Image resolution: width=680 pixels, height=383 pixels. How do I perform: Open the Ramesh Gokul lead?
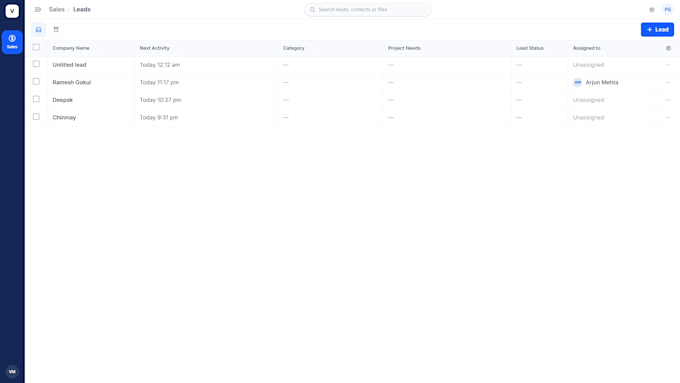tap(72, 82)
